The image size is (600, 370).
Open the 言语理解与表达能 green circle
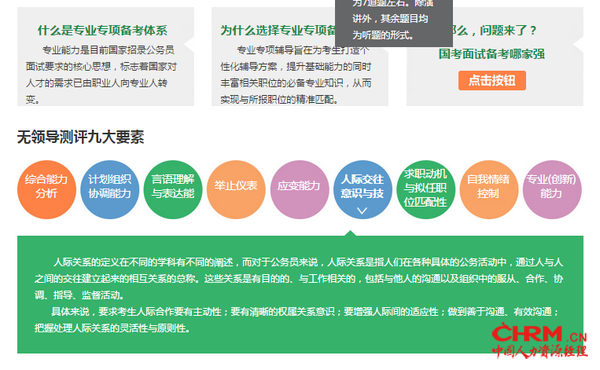pyautogui.click(x=173, y=189)
